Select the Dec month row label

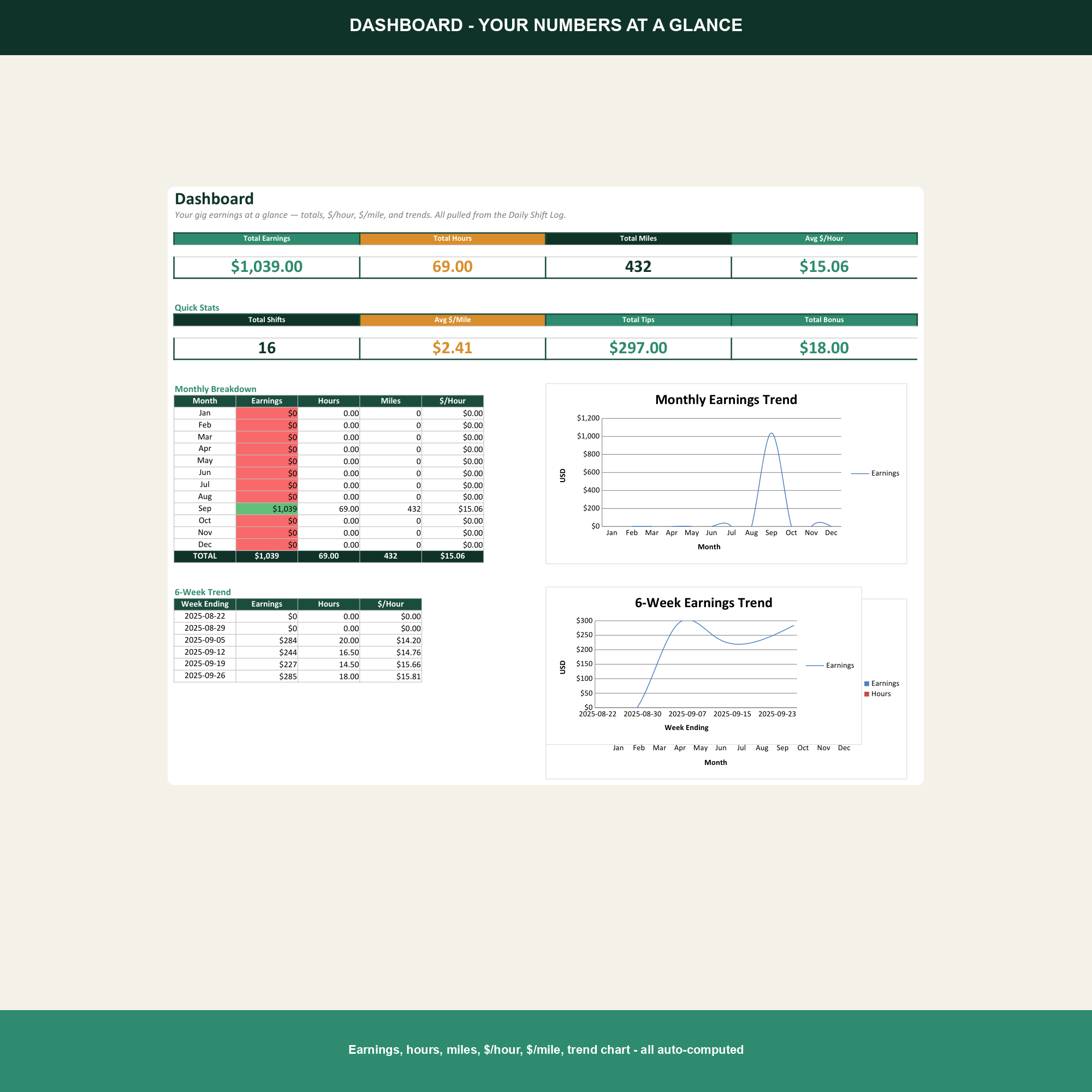point(205,545)
